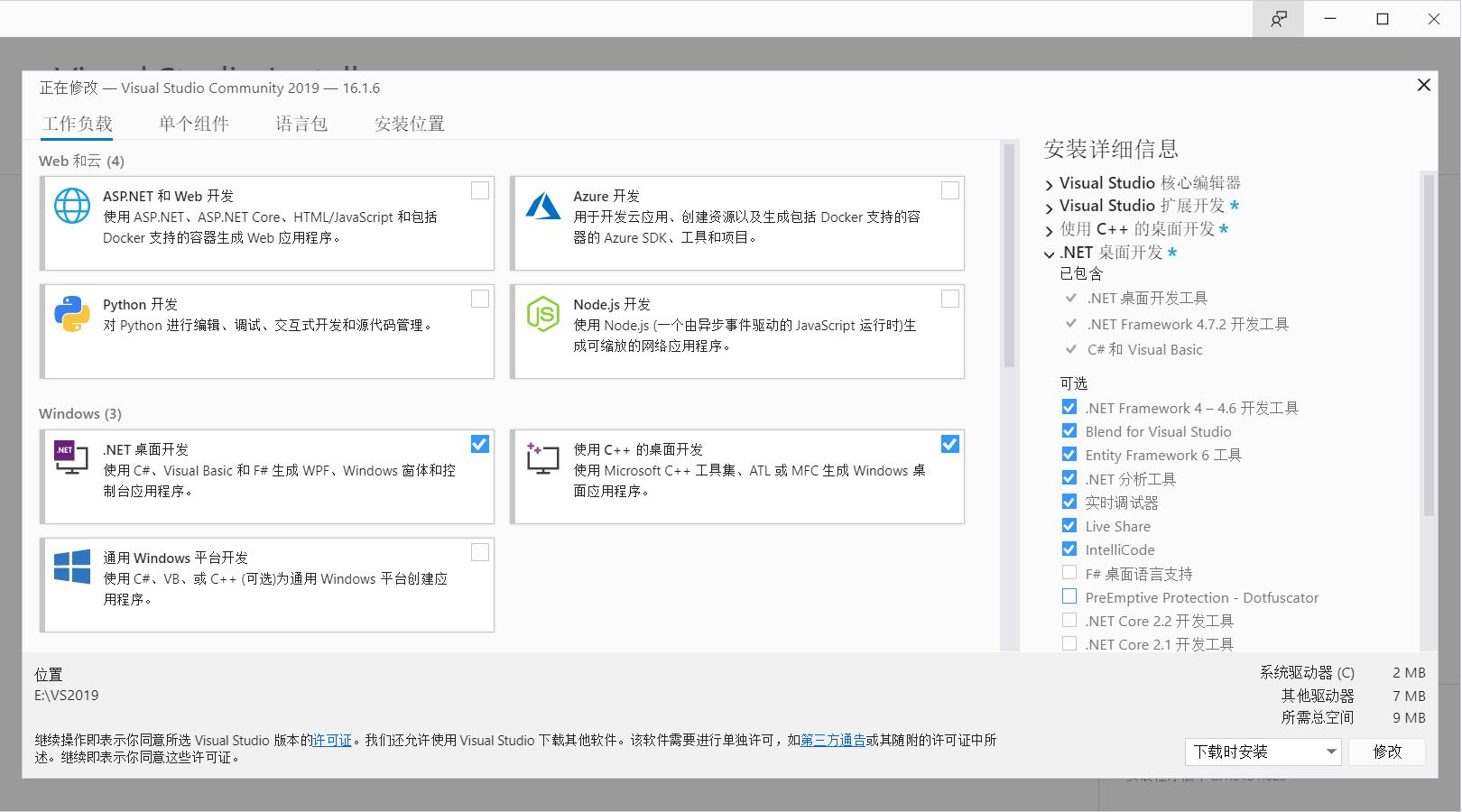This screenshot has width=1462, height=812.
Task: Click the feedback icon in title bar
Action: point(1279,19)
